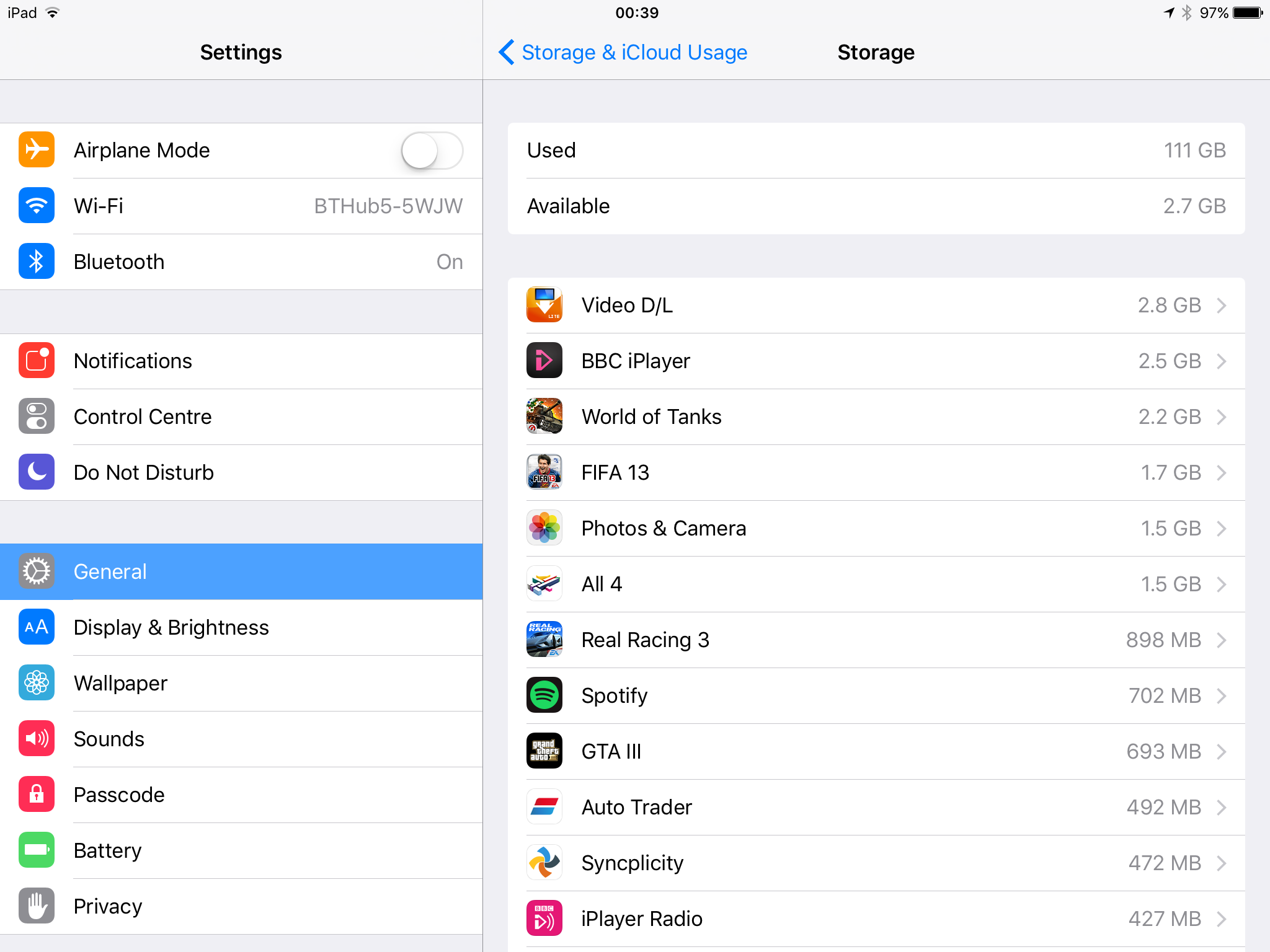The image size is (1270, 952).
Task: Select the General settings item
Action: click(241, 572)
